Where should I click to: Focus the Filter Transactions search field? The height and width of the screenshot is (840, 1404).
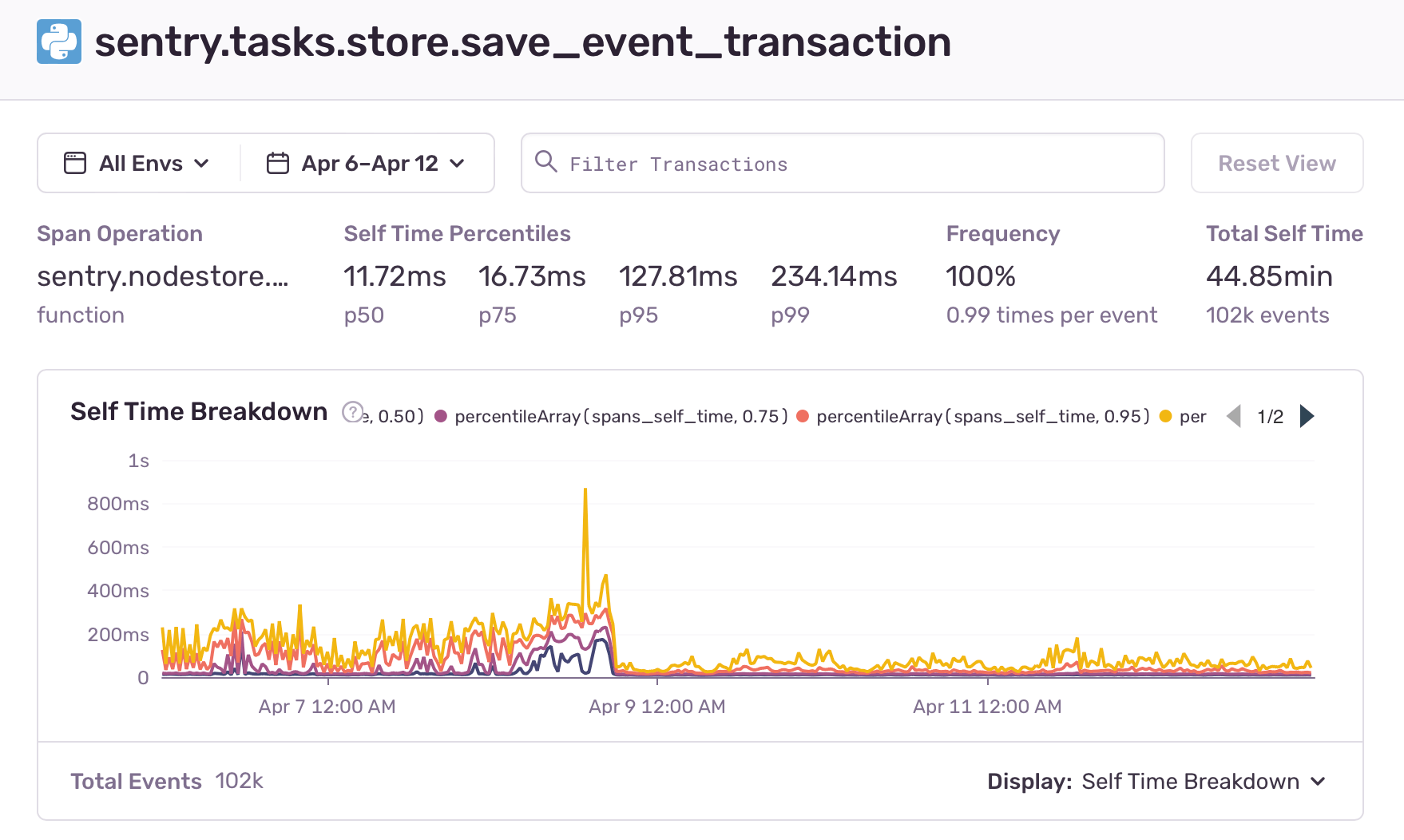point(843,163)
